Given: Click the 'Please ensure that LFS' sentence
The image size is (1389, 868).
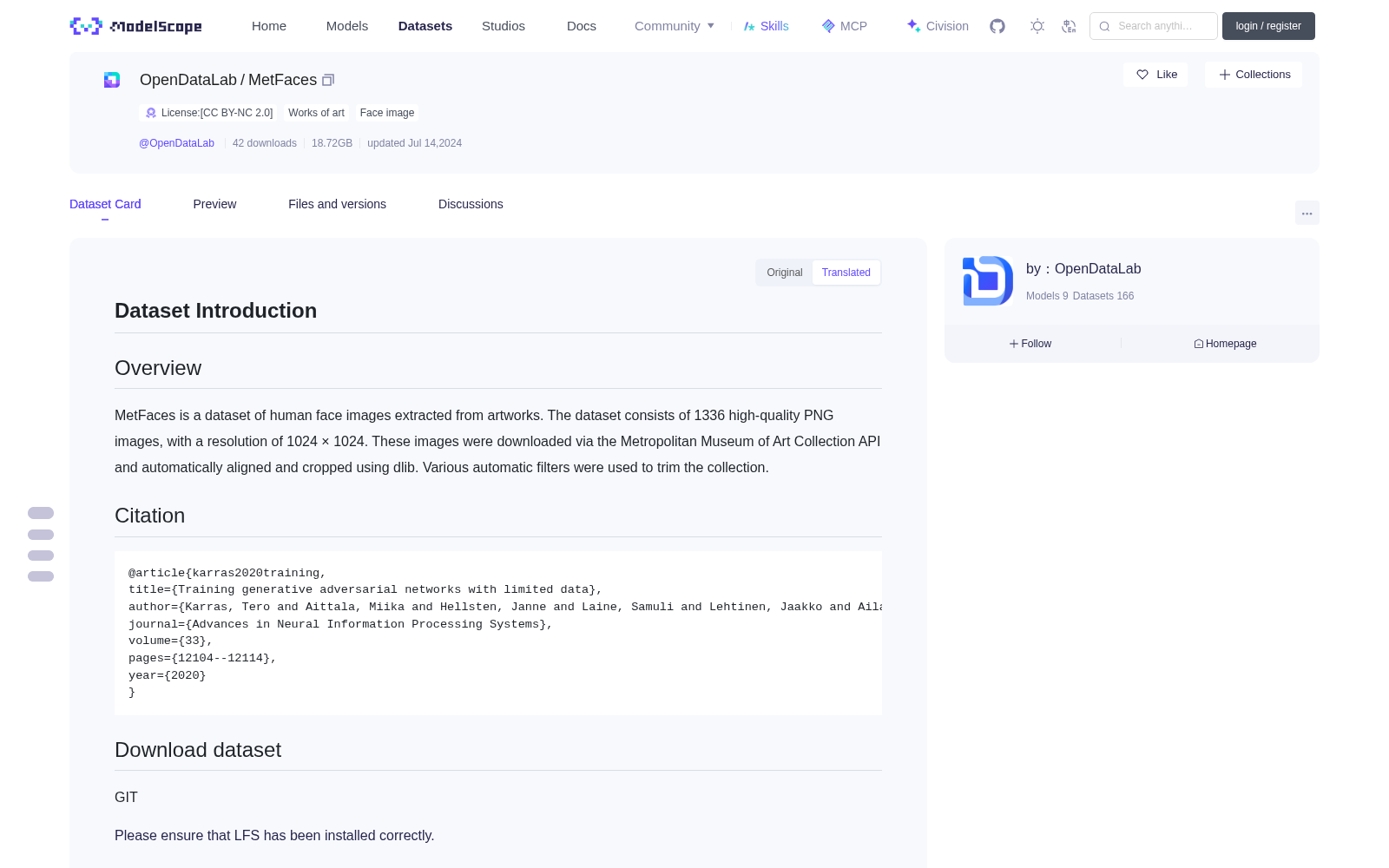Looking at the screenshot, I should 274,835.
